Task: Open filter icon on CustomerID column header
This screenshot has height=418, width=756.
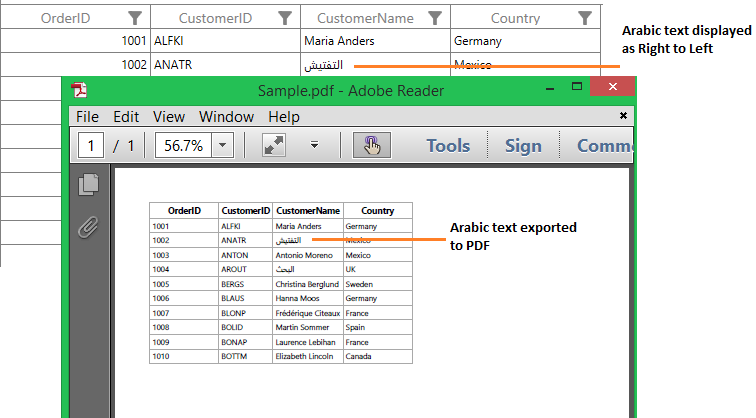Action: tap(285, 18)
